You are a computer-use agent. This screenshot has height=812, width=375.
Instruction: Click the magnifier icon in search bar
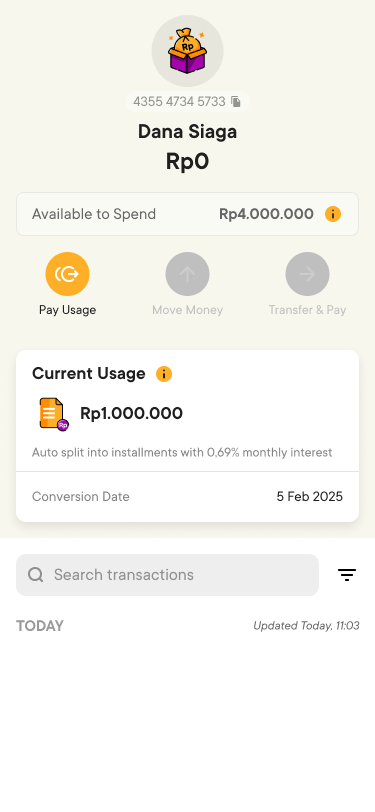[36, 575]
